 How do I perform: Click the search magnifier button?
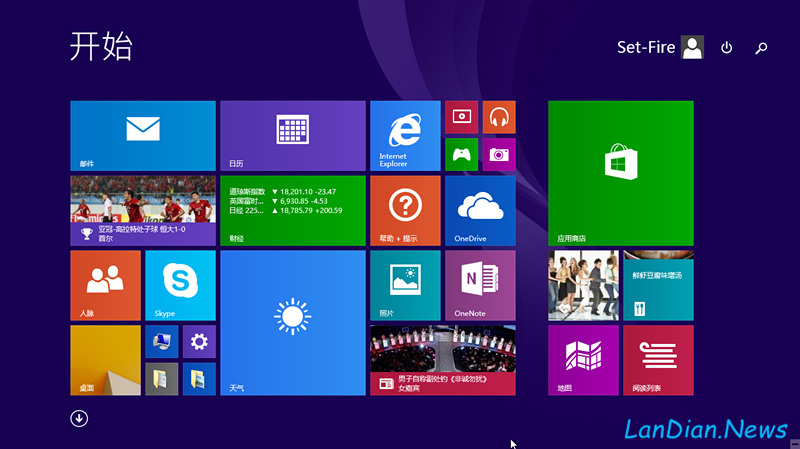[x=761, y=47]
